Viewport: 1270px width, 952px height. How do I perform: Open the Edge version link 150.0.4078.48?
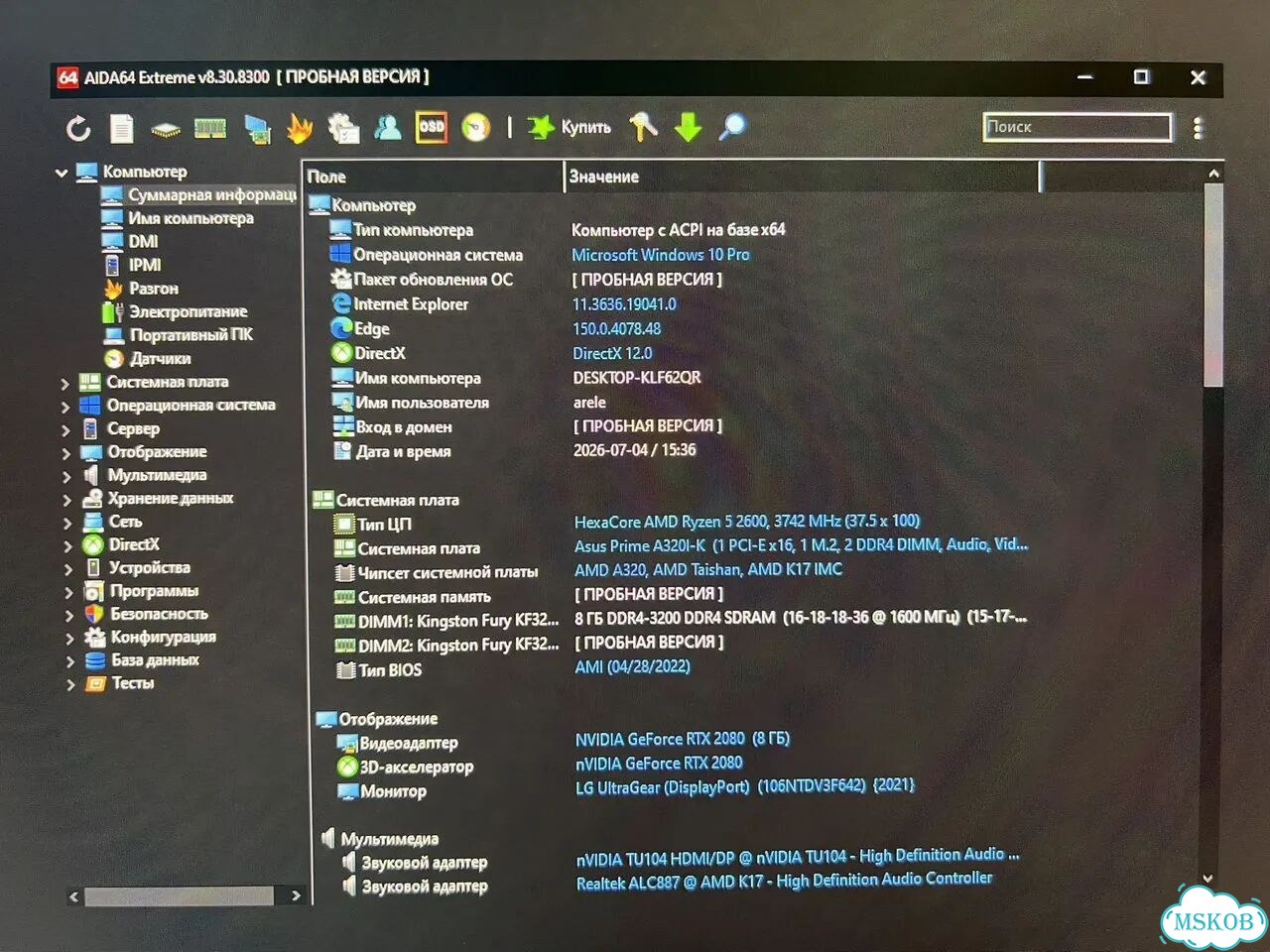[x=616, y=328]
